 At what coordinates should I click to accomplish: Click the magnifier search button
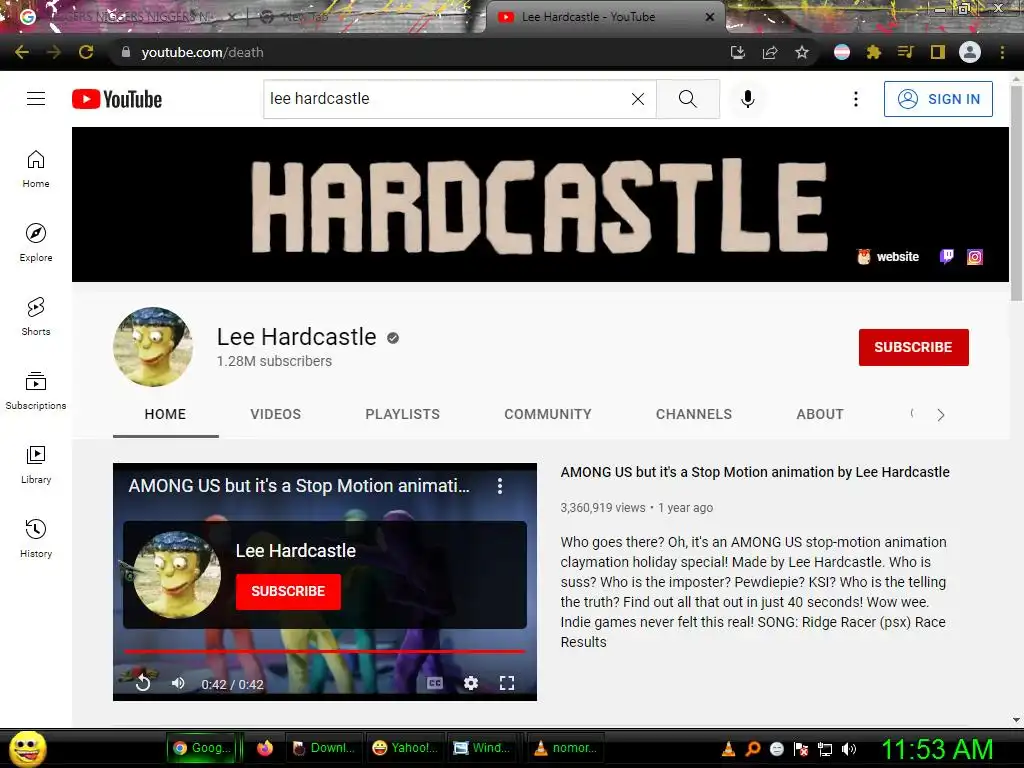click(688, 99)
